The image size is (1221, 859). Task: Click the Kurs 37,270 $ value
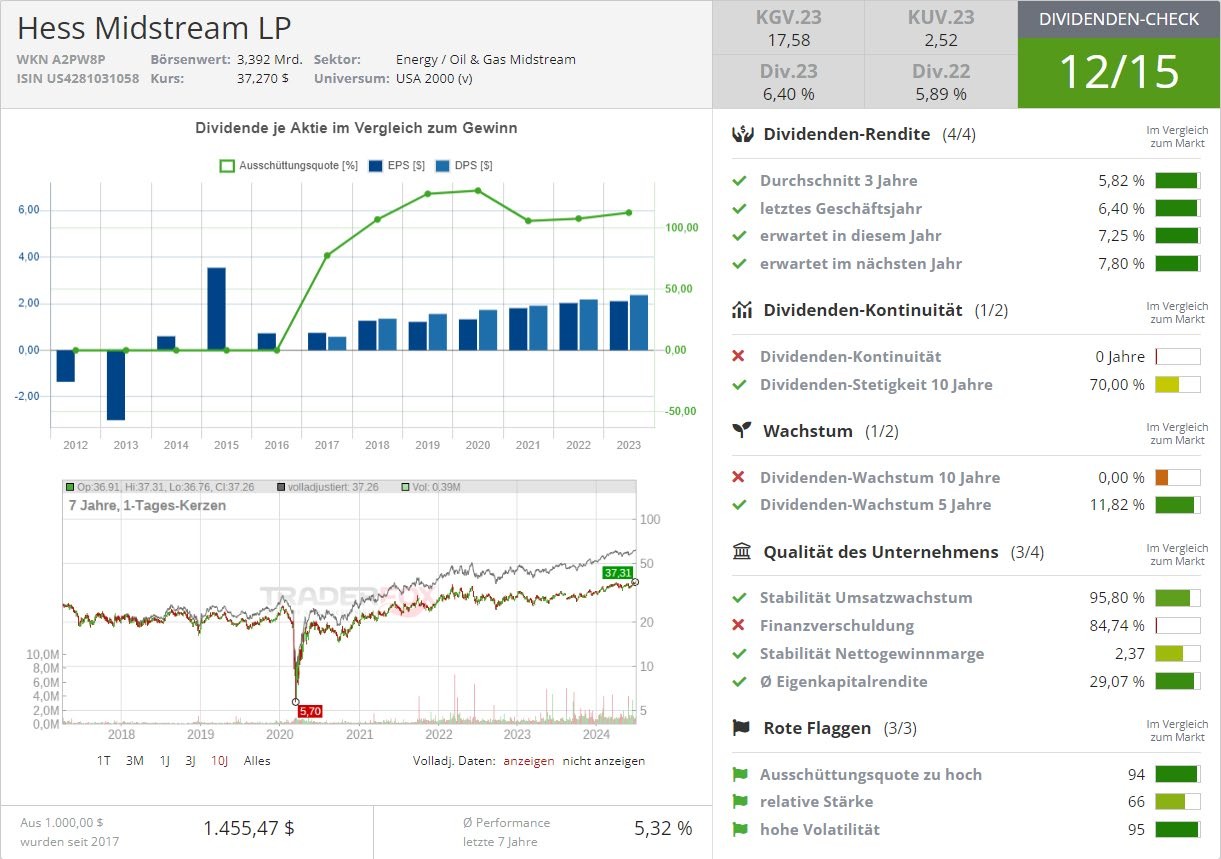[x=263, y=78]
